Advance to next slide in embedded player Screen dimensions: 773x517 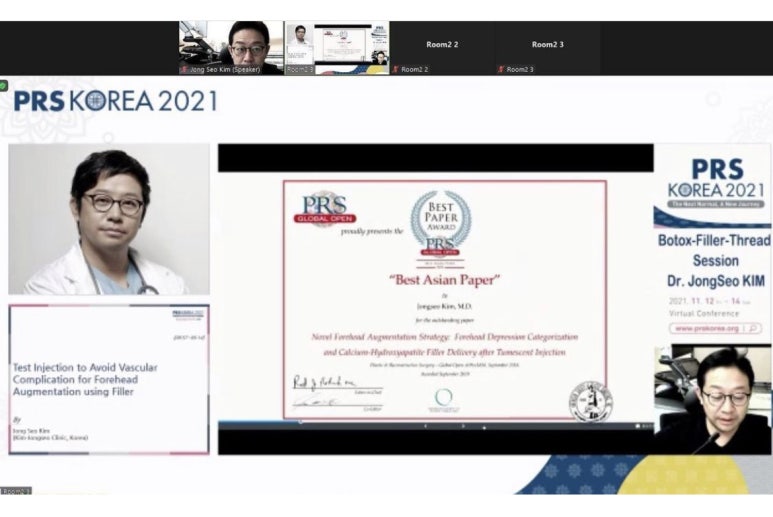[x=462, y=426]
